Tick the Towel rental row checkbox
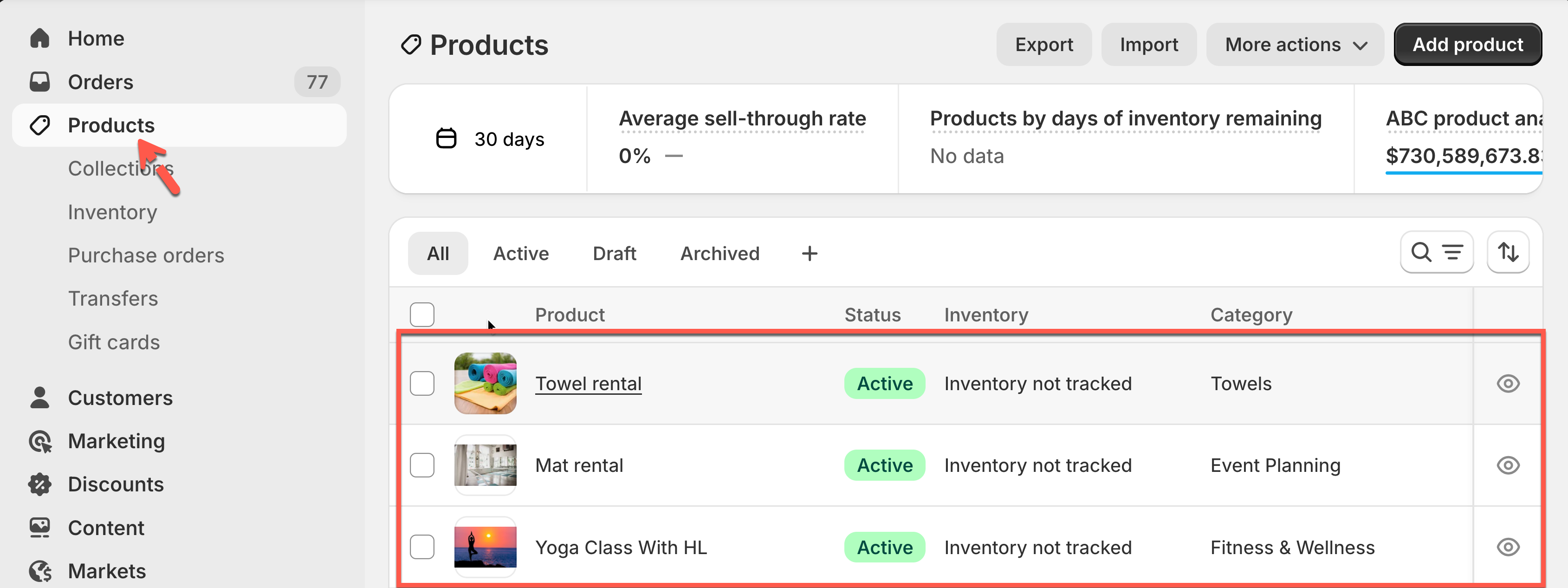The image size is (1568, 588). (422, 383)
